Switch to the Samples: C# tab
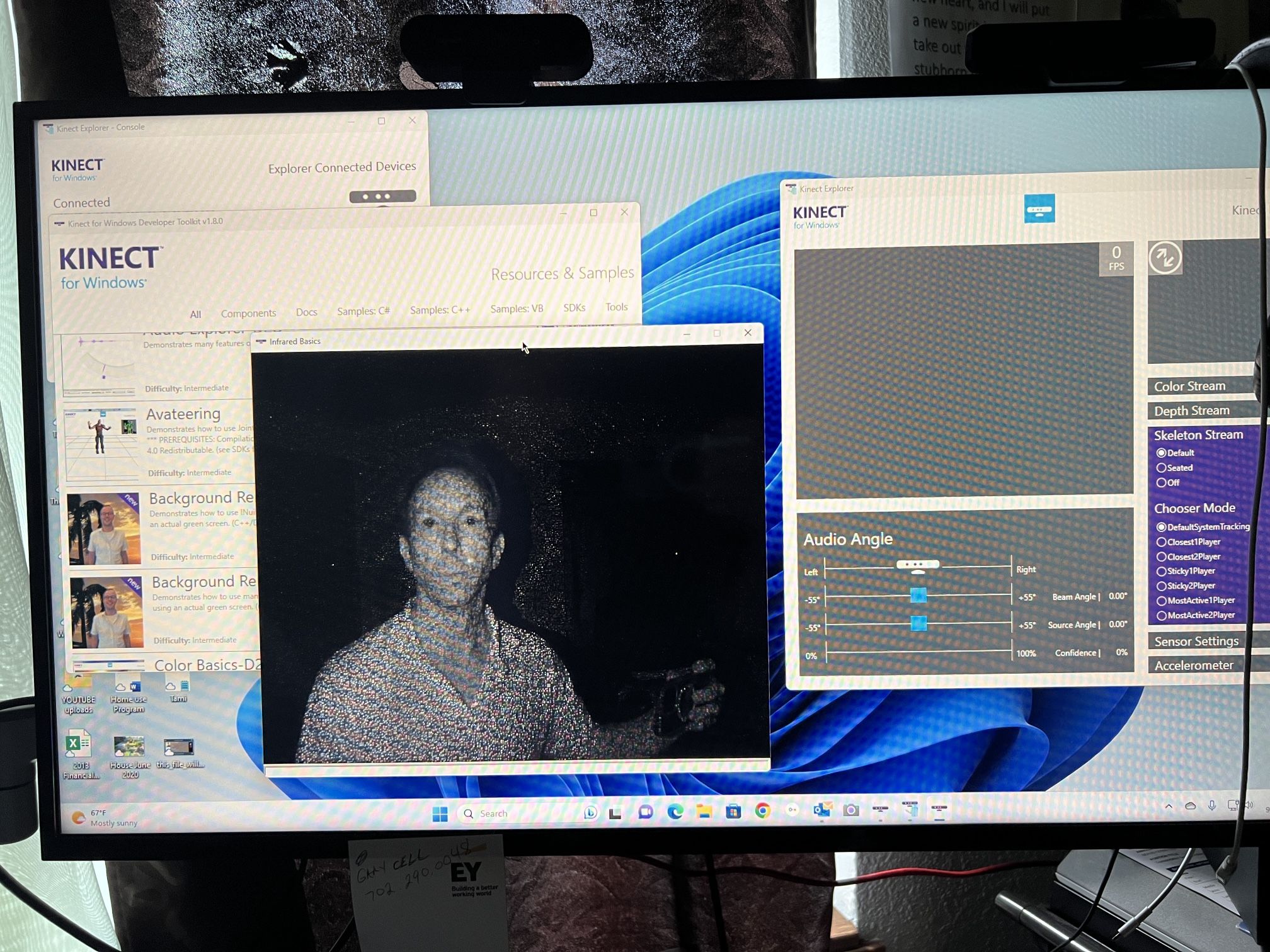1270x952 pixels. pyautogui.click(x=363, y=311)
